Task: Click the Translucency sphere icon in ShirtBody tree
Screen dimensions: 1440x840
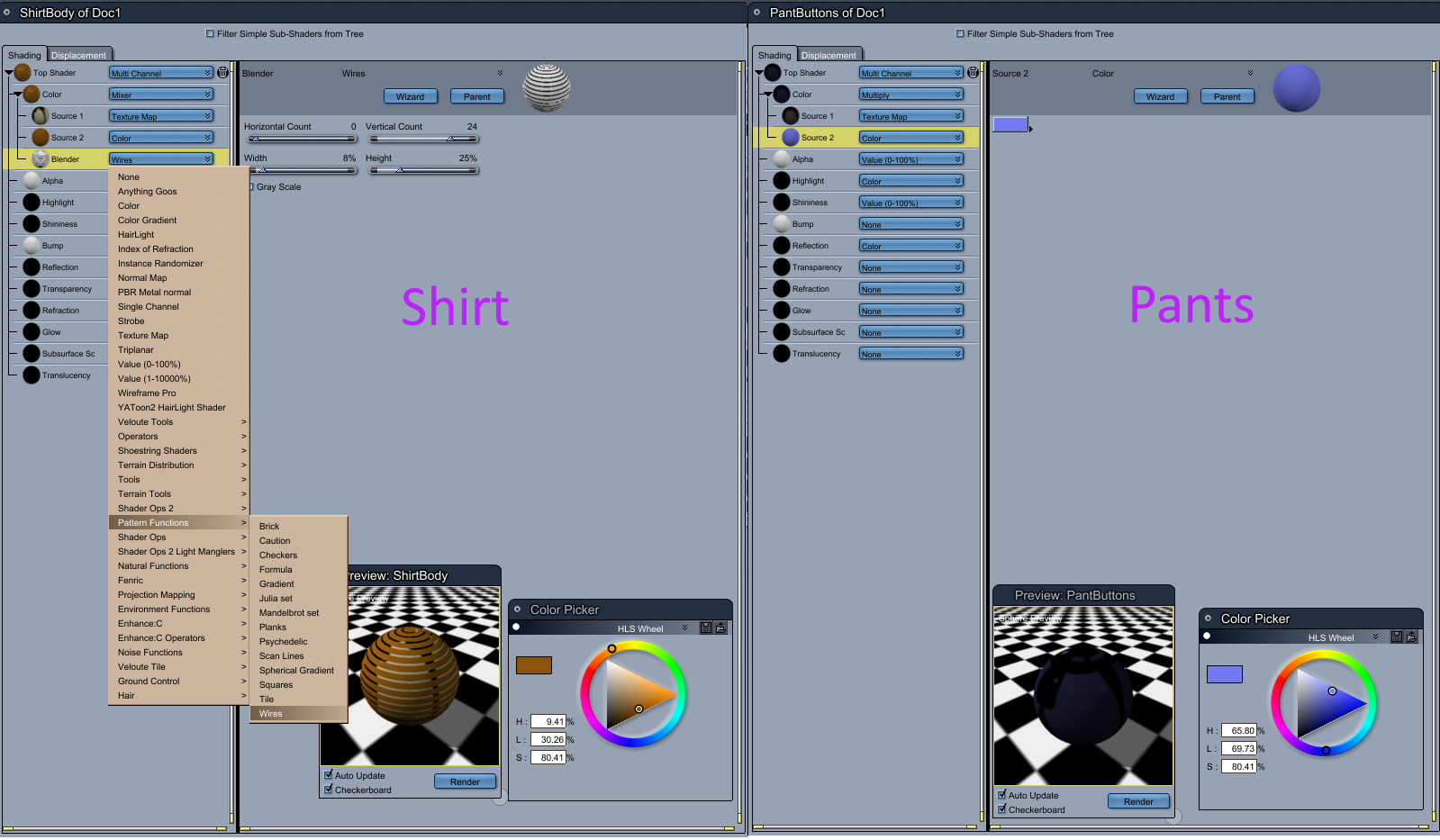Action: [x=32, y=375]
